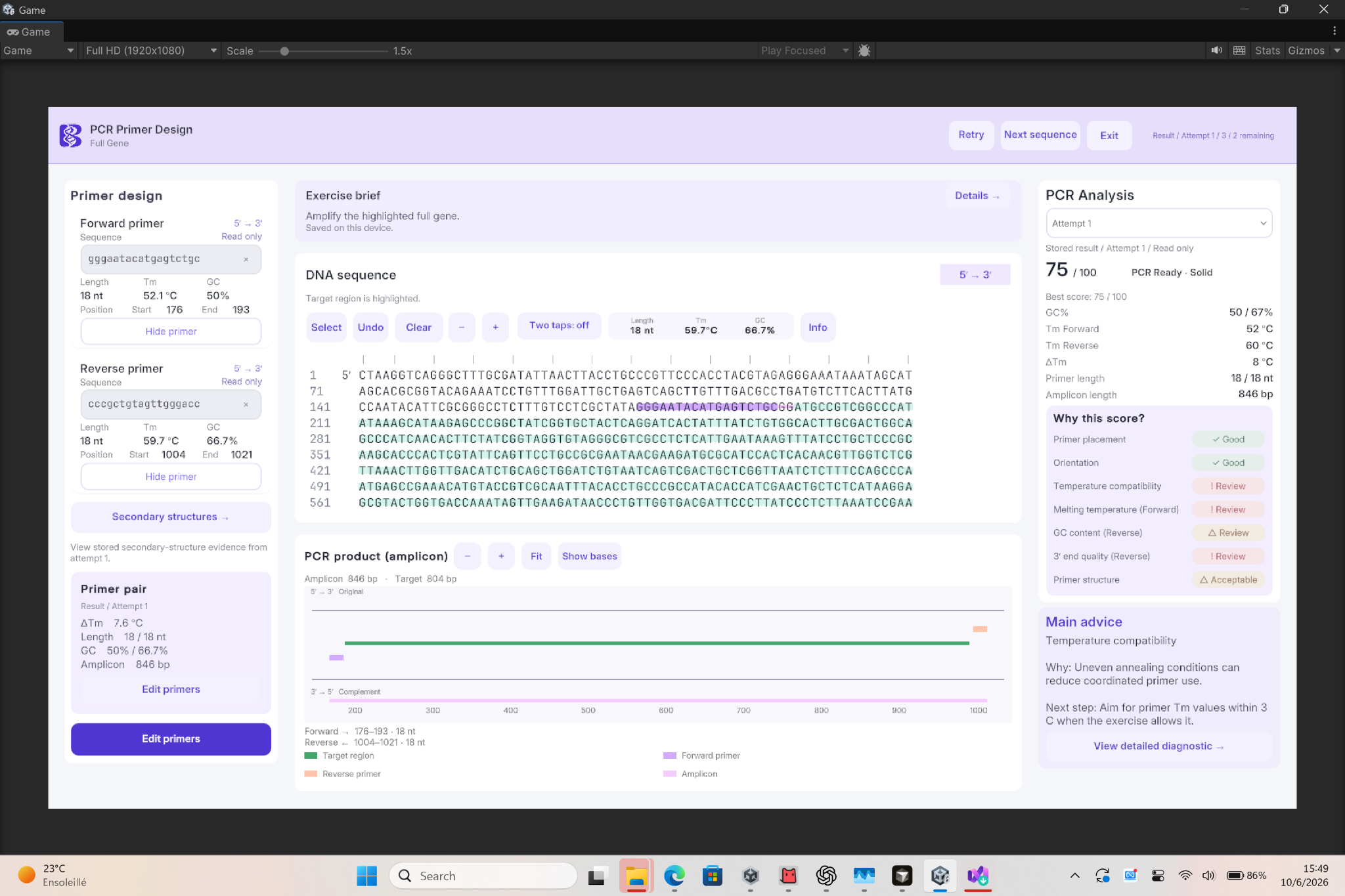Click the Wi-Fi icon in system tray
The image size is (1345, 896).
(1185, 875)
